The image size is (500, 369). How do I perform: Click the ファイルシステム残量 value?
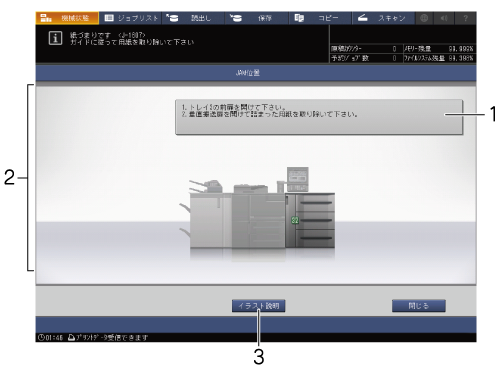(x=461, y=58)
